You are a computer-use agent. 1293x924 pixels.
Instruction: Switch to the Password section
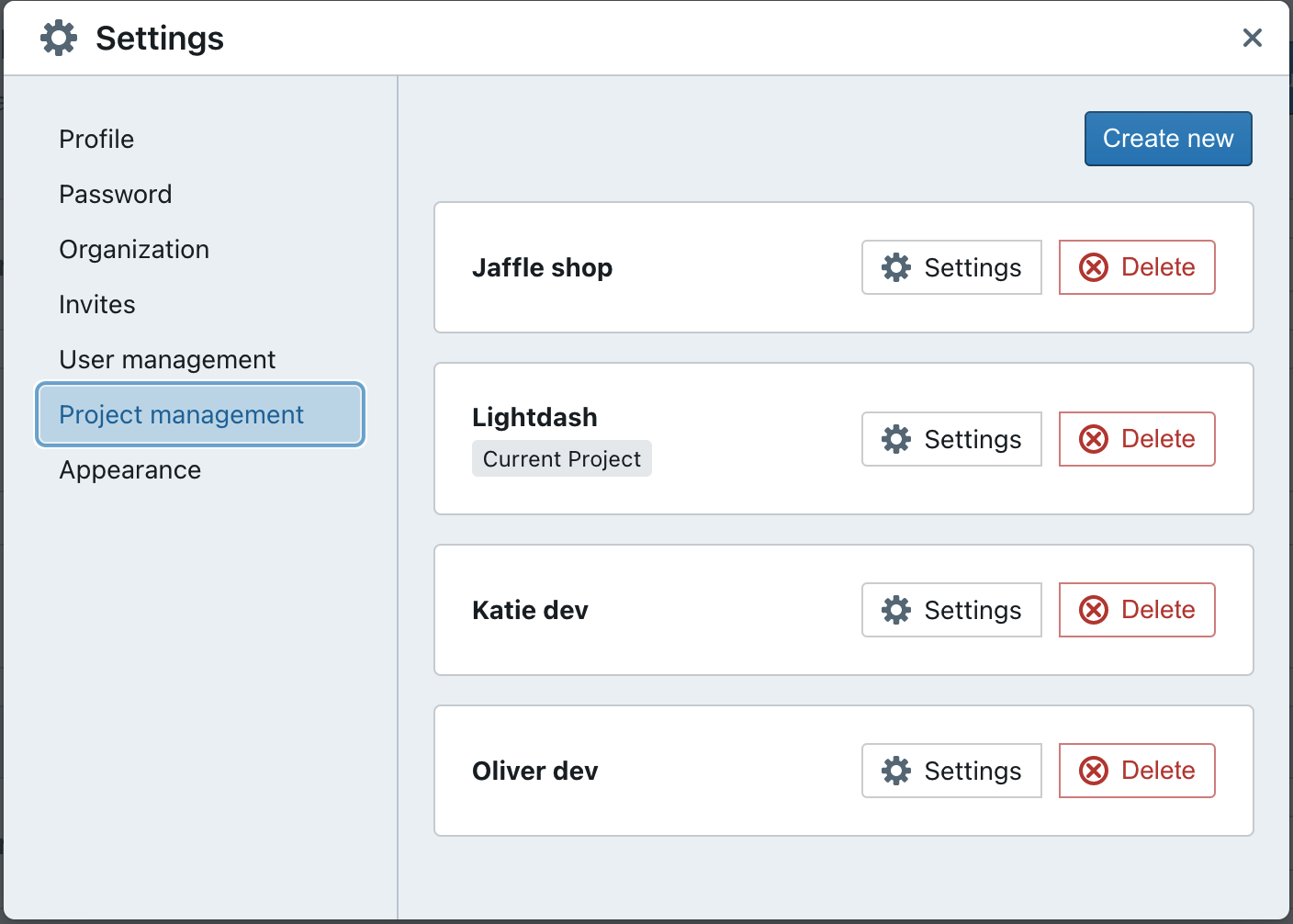click(116, 194)
